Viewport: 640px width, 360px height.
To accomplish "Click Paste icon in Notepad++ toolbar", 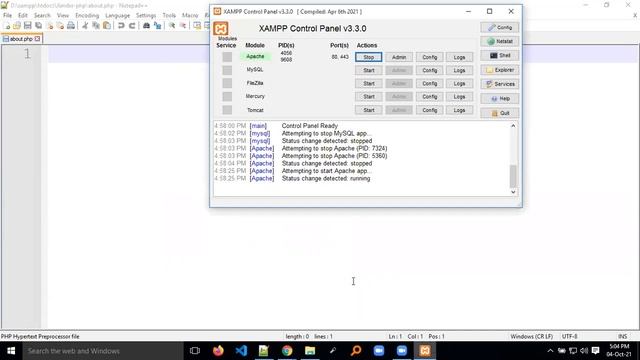I will click(107, 26).
